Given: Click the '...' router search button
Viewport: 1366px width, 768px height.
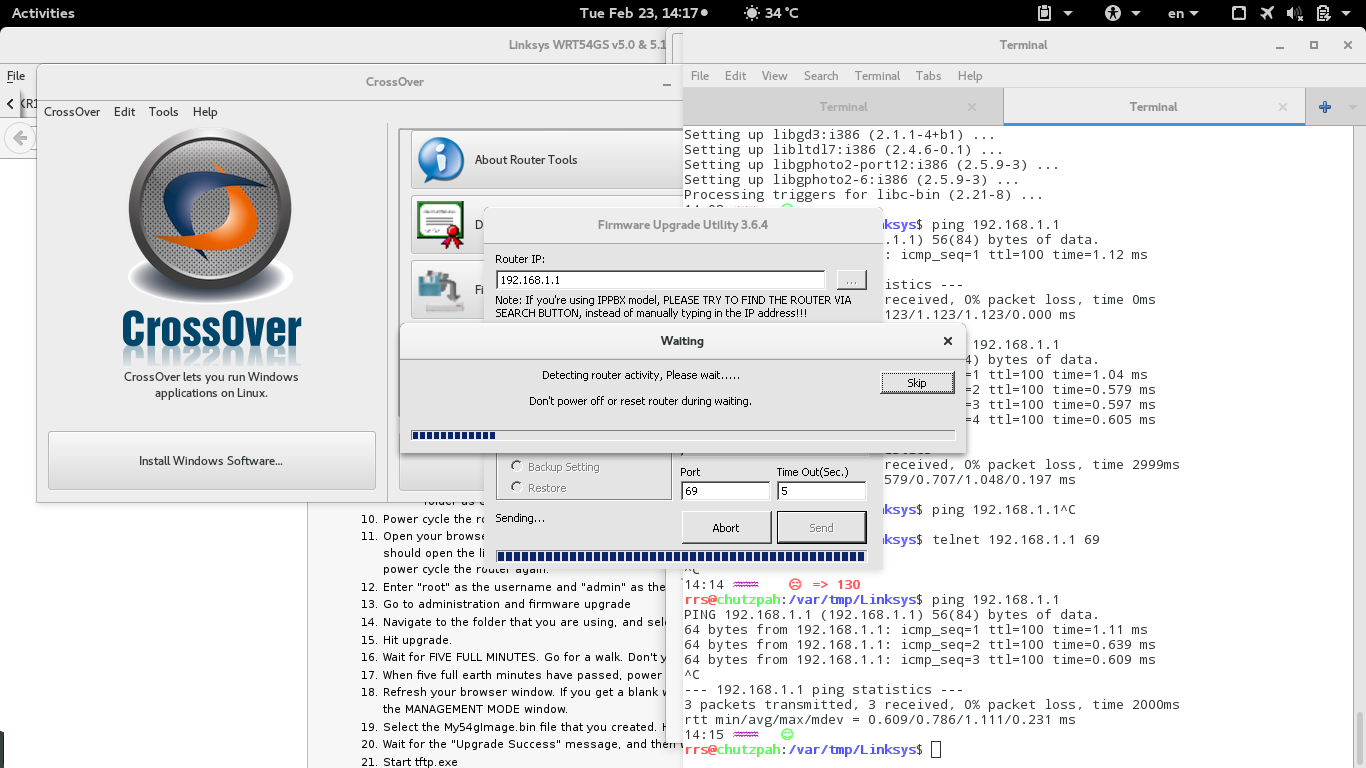Looking at the screenshot, I should pos(851,280).
